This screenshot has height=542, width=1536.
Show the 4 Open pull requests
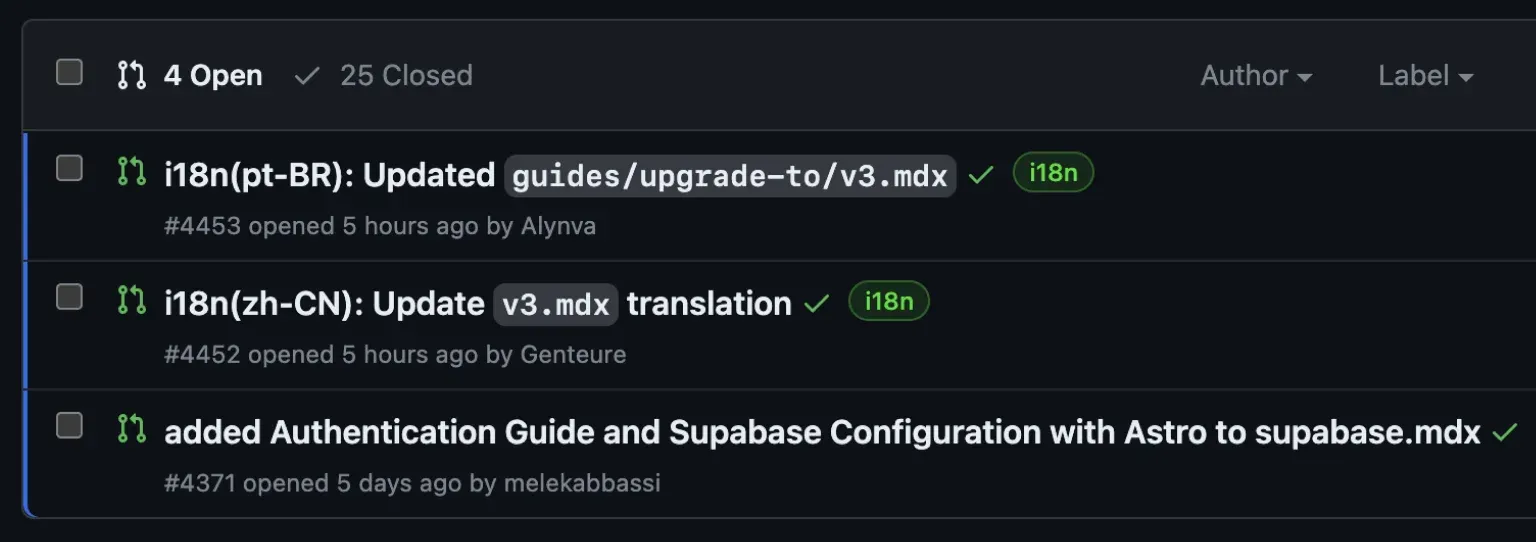[x=212, y=75]
